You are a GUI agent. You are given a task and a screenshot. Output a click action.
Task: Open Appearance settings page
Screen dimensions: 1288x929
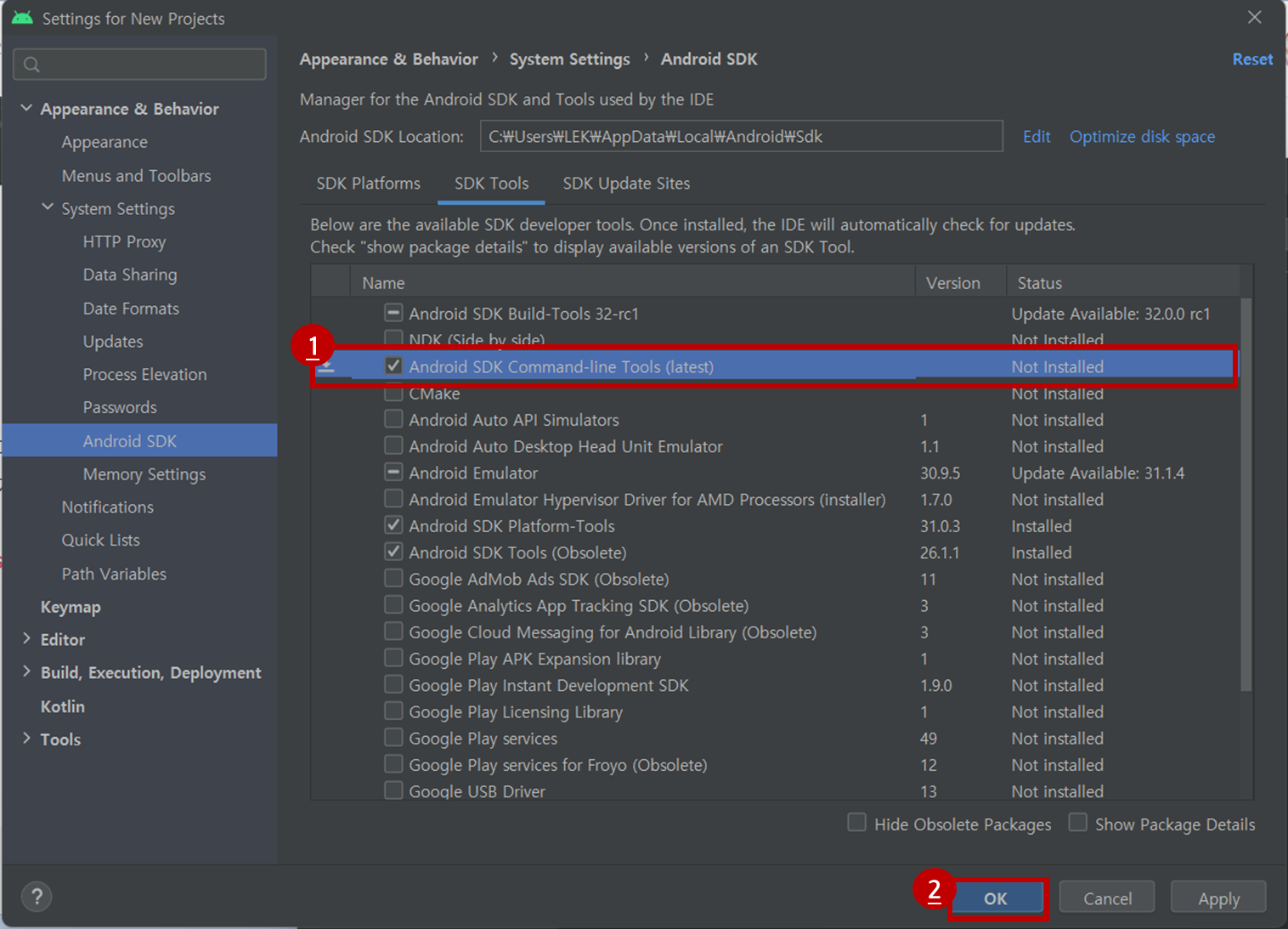[x=105, y=142]
